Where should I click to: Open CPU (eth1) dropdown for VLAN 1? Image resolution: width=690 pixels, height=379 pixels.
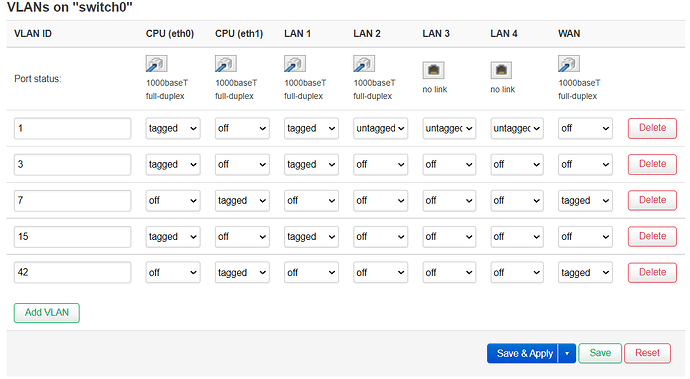[242, 129]
